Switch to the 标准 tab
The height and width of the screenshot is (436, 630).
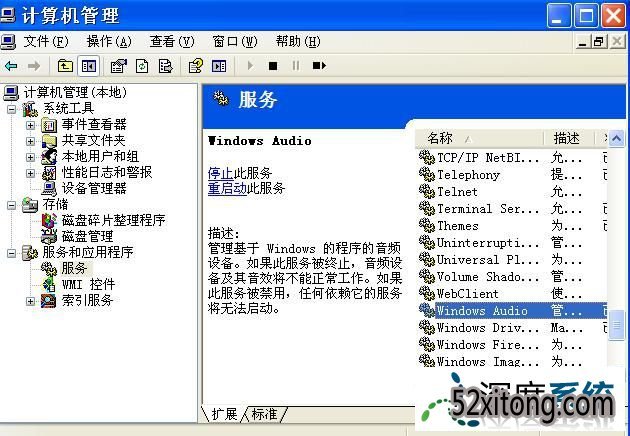(264, 414)
